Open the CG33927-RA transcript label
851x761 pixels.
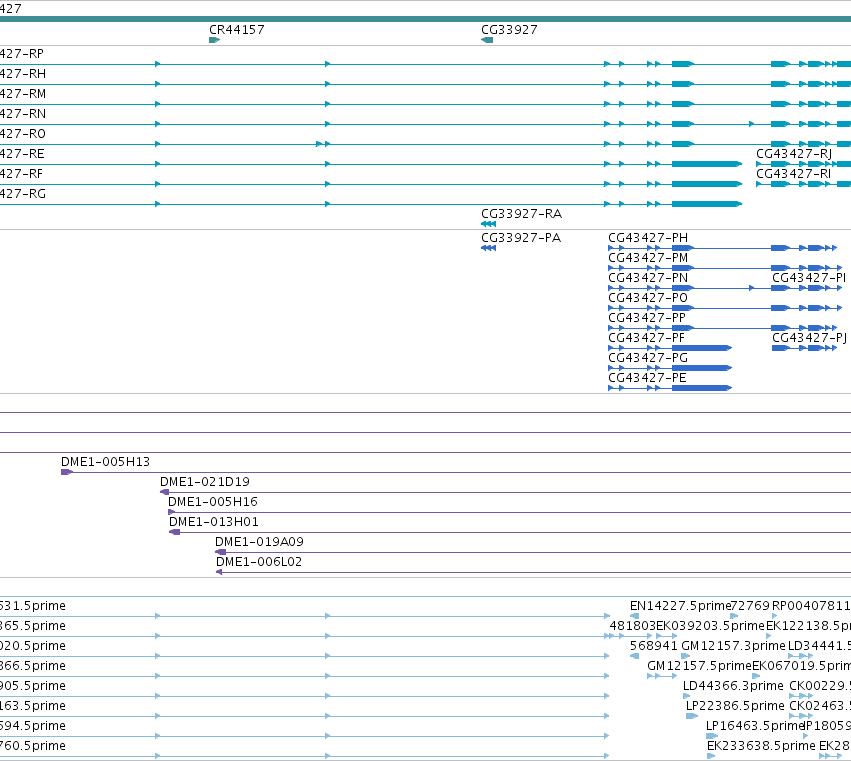522,213
